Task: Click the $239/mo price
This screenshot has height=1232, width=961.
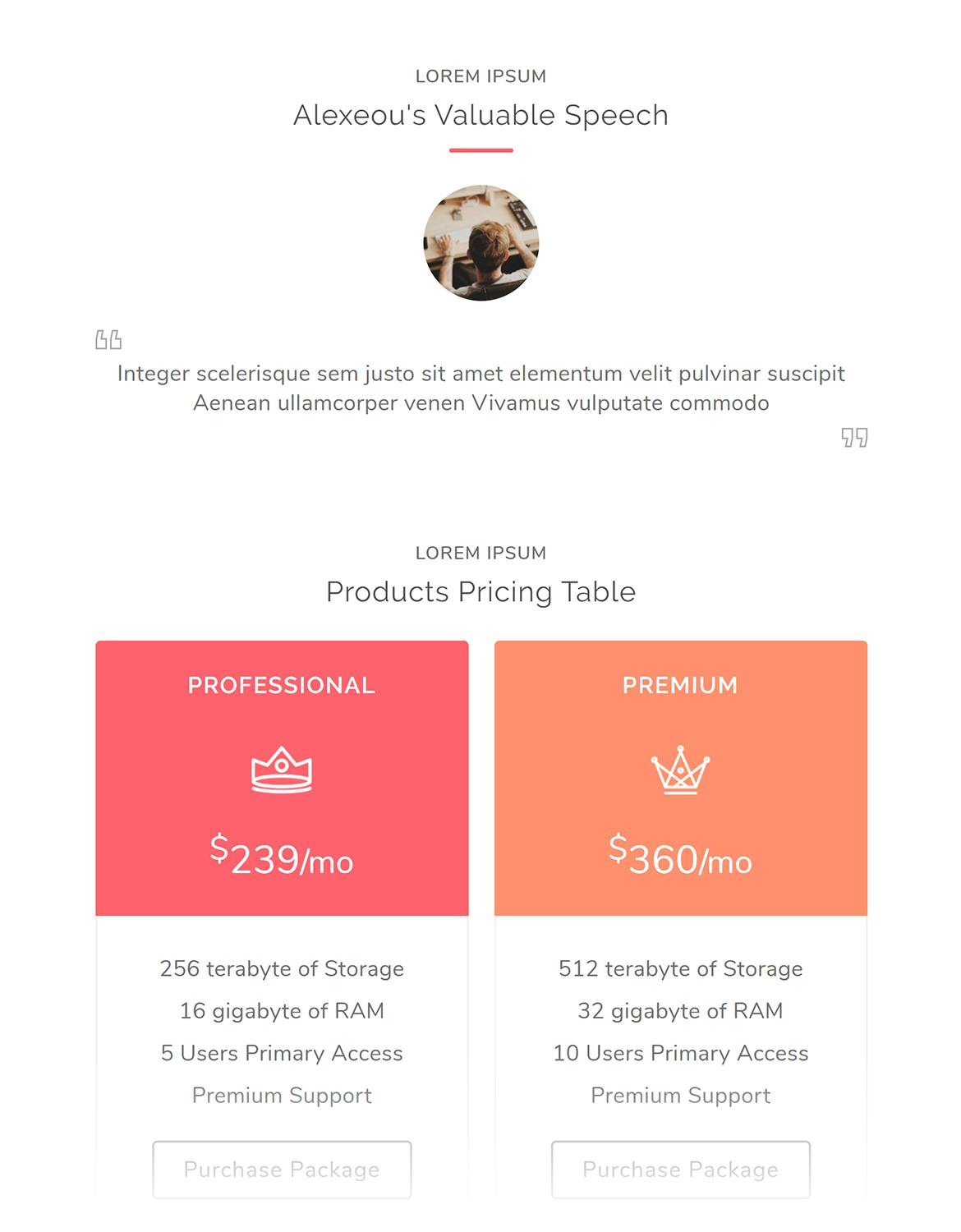Action: point(282,856)
